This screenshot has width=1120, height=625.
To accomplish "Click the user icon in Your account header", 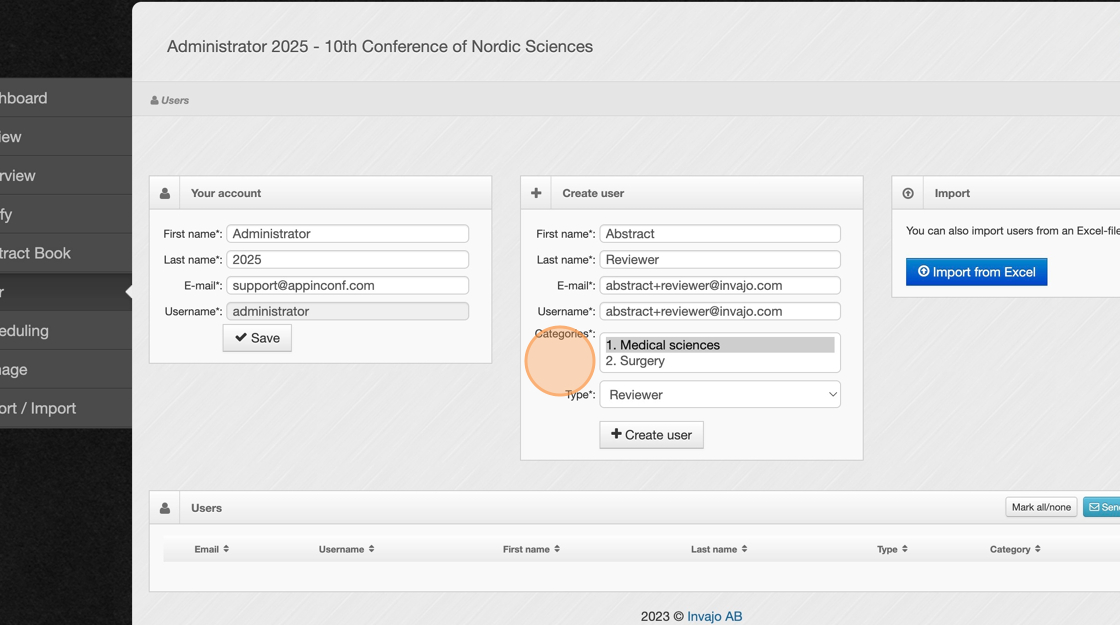I will pos(165,193).
